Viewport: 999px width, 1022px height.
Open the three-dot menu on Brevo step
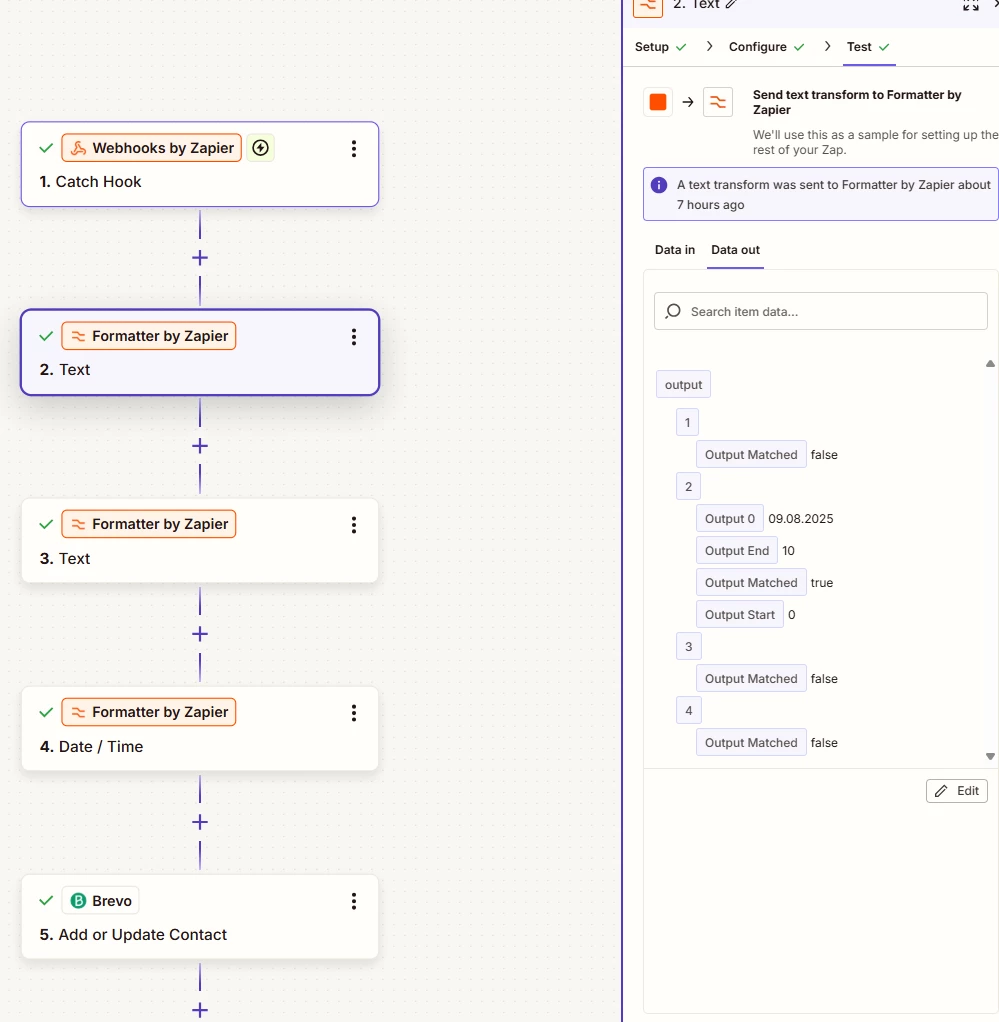[x=354, y=901]
